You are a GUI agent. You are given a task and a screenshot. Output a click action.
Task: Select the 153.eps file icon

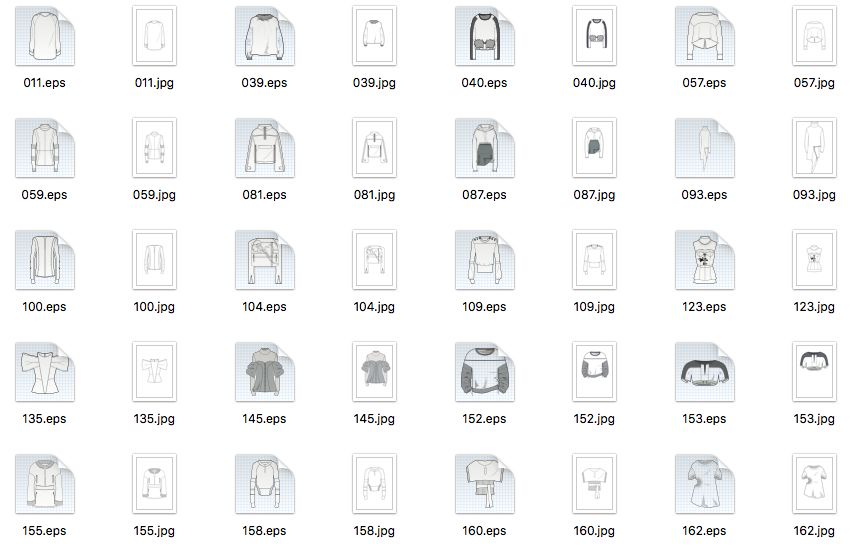pyautogui.click(x=705, y=372)
